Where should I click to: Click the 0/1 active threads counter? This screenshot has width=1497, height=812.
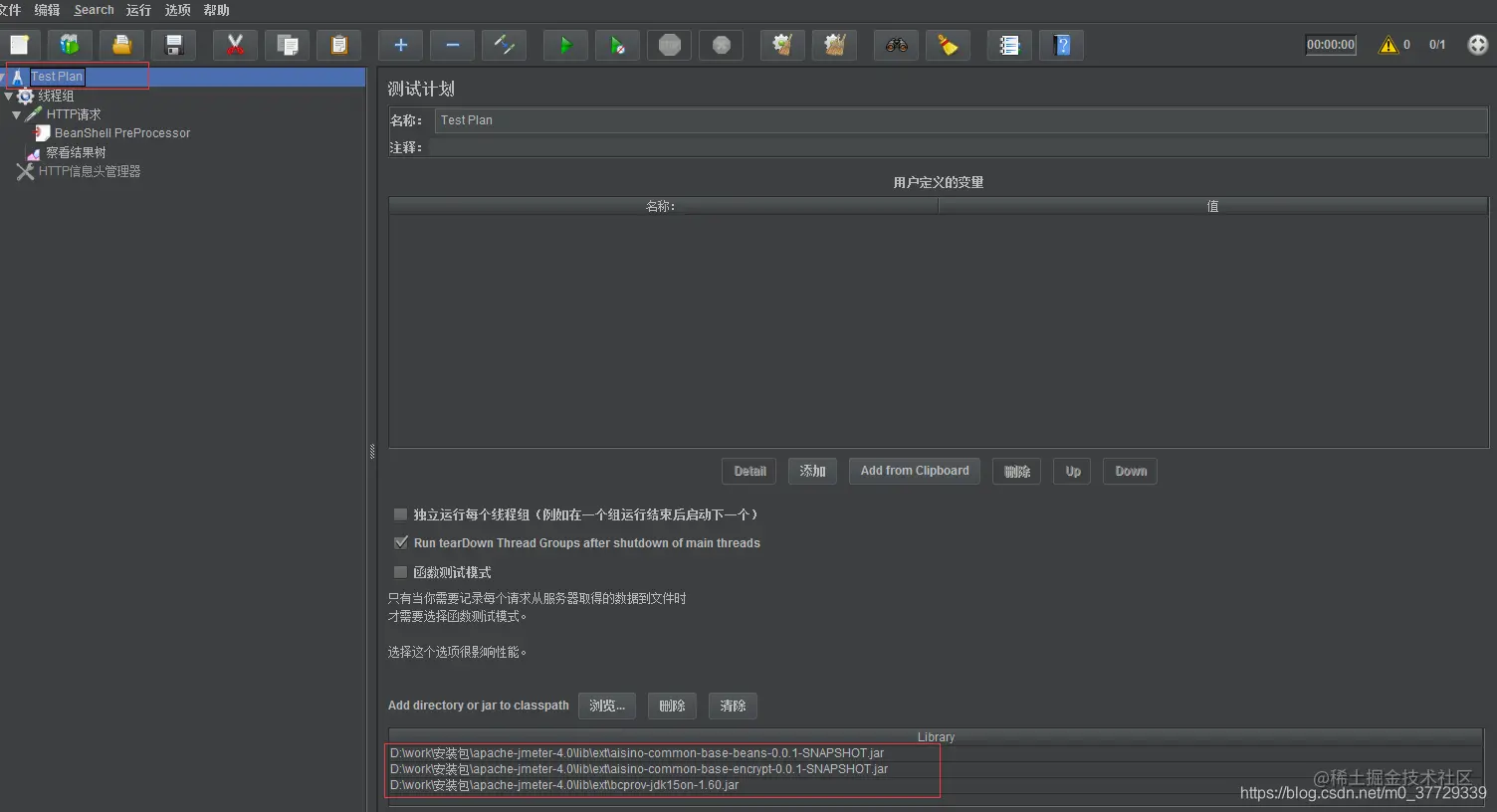click(1437, 45)
